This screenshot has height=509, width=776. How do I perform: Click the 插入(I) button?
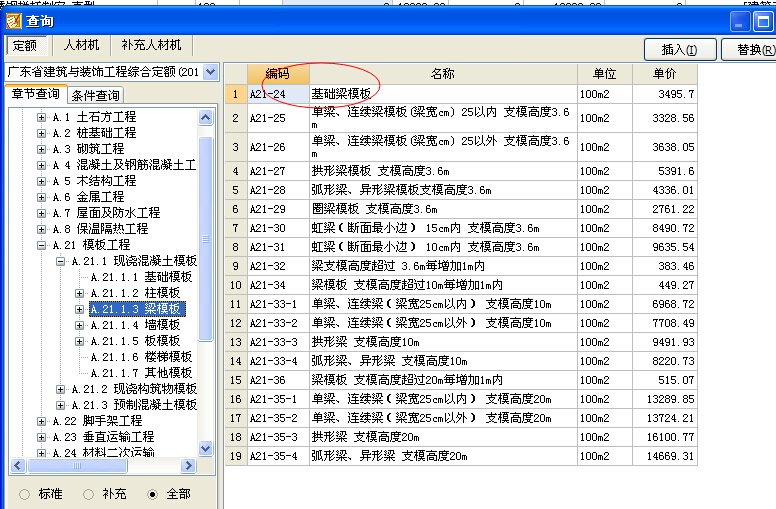point(679,50)
